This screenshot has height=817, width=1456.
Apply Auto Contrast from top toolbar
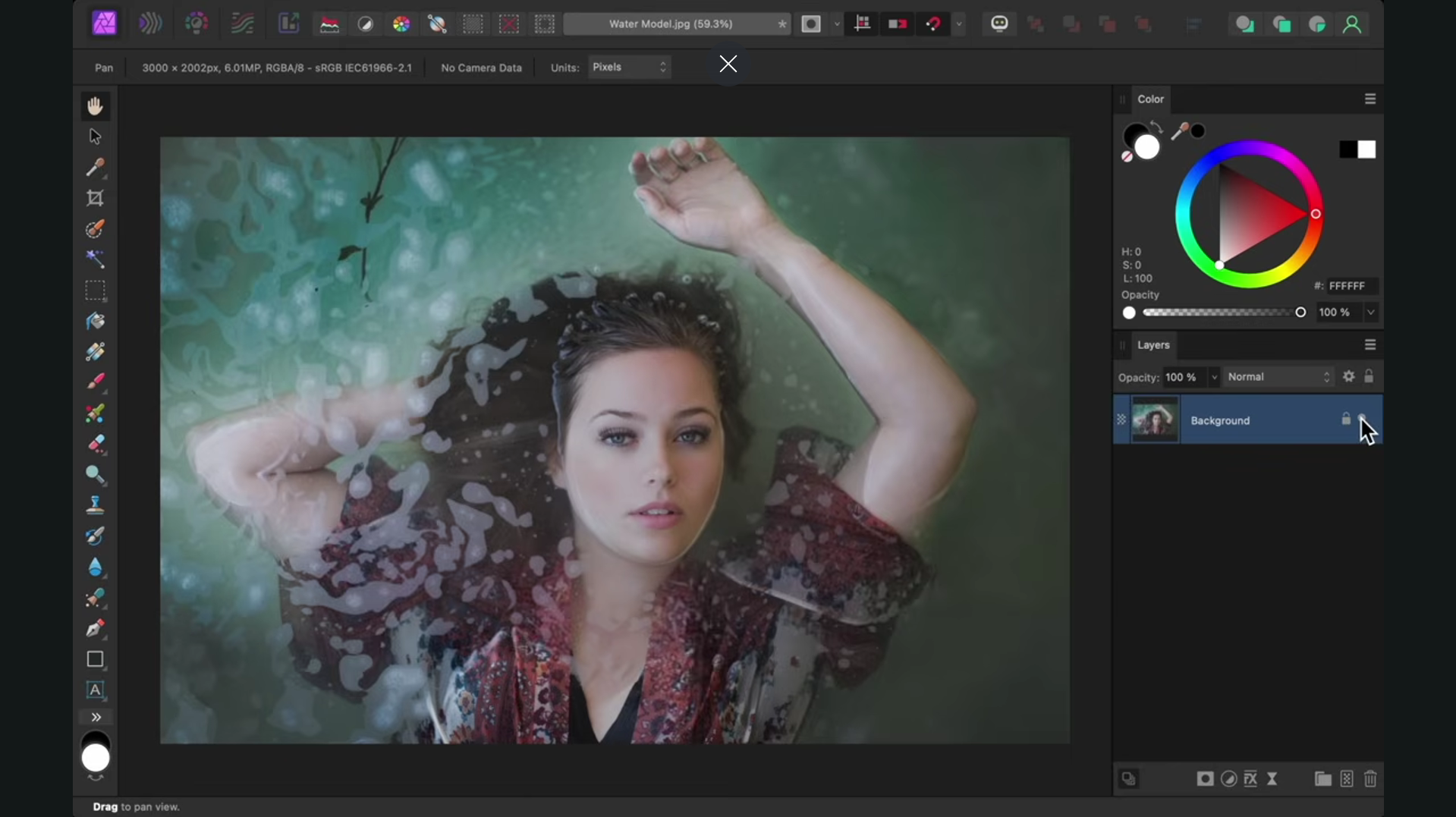tap(365, 24)
